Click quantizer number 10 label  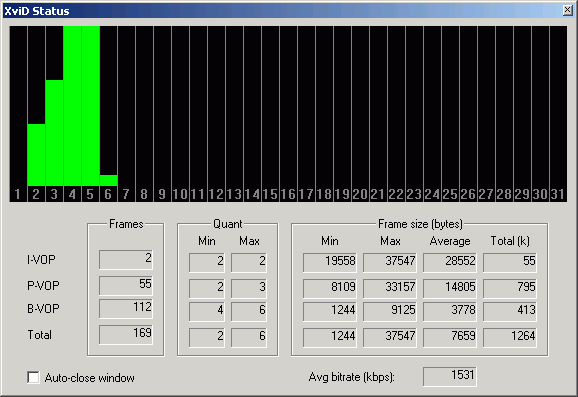(x=180, y=194)
